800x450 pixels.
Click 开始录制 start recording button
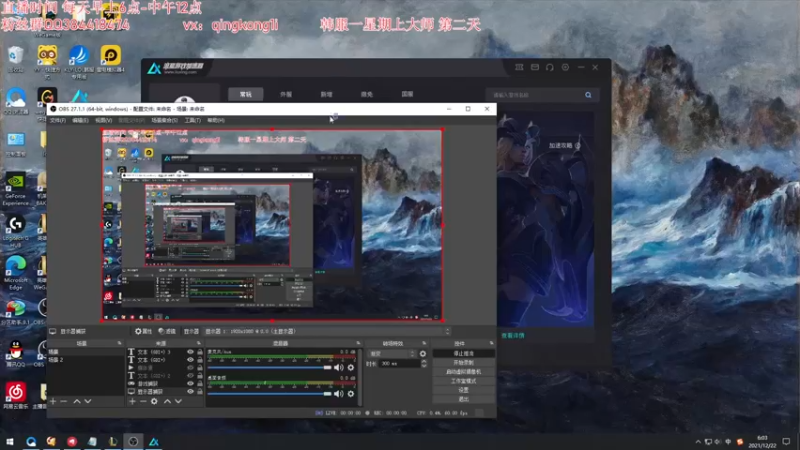click(x=463, y=362)
